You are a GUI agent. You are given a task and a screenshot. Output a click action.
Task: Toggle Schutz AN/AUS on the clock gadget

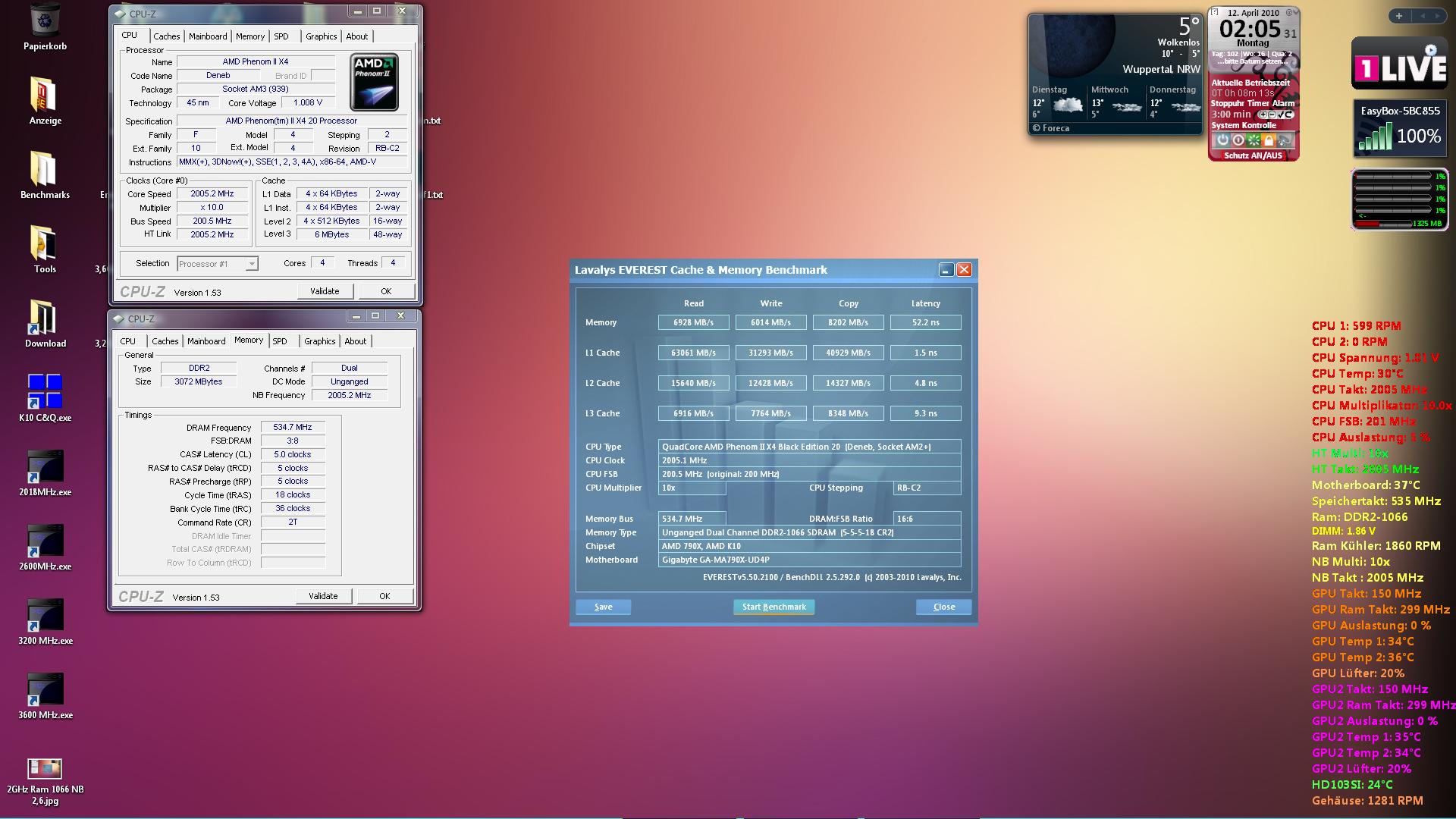tap(1253, 155)
